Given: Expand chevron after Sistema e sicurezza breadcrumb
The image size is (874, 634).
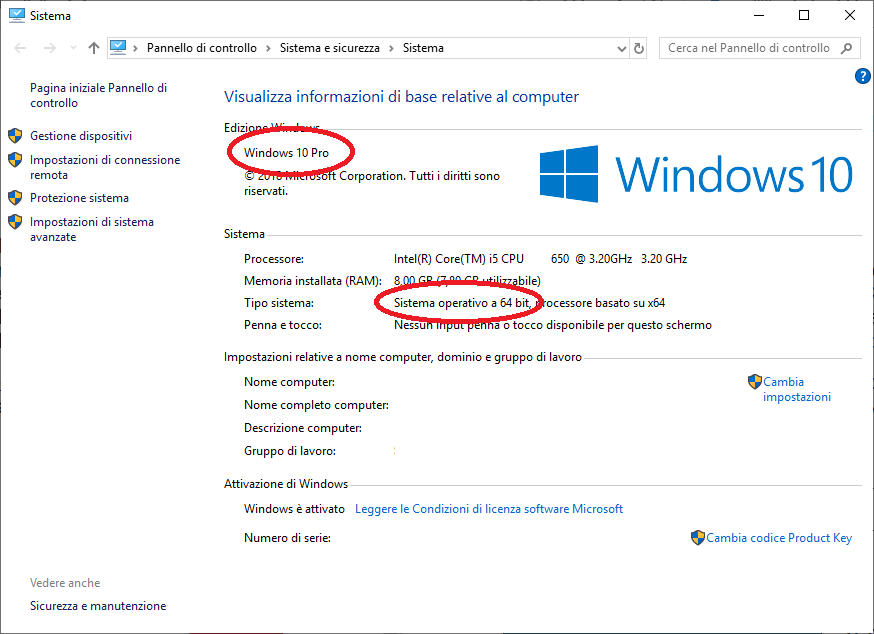Looking at the screenshot, I should click(391, 49).
